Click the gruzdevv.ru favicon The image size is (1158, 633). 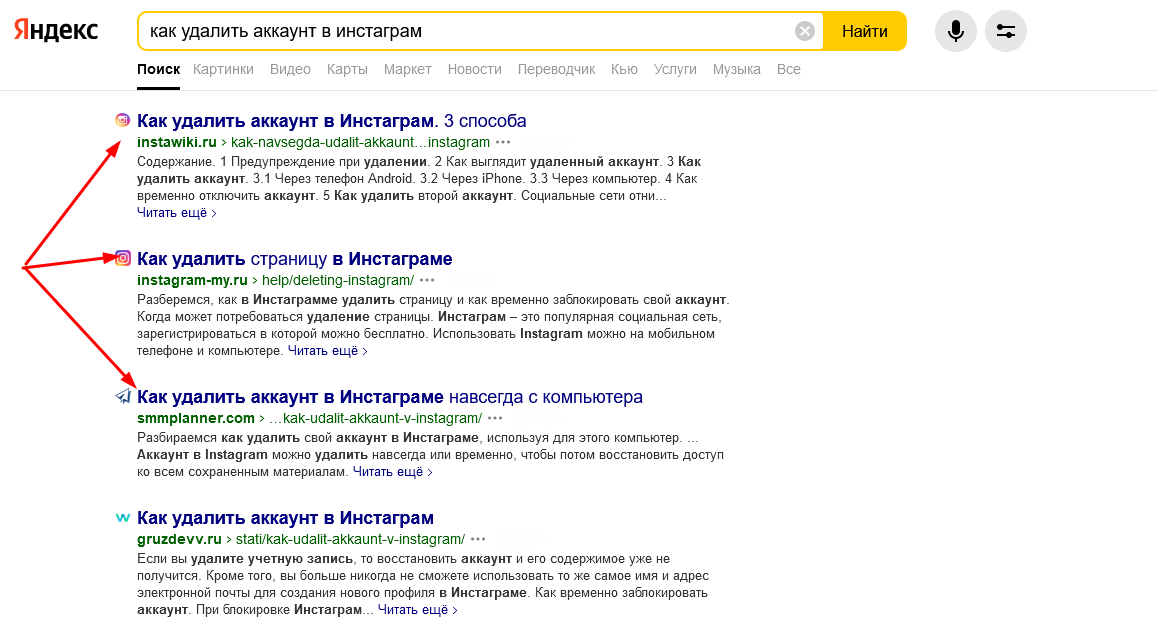coord(123,518)
